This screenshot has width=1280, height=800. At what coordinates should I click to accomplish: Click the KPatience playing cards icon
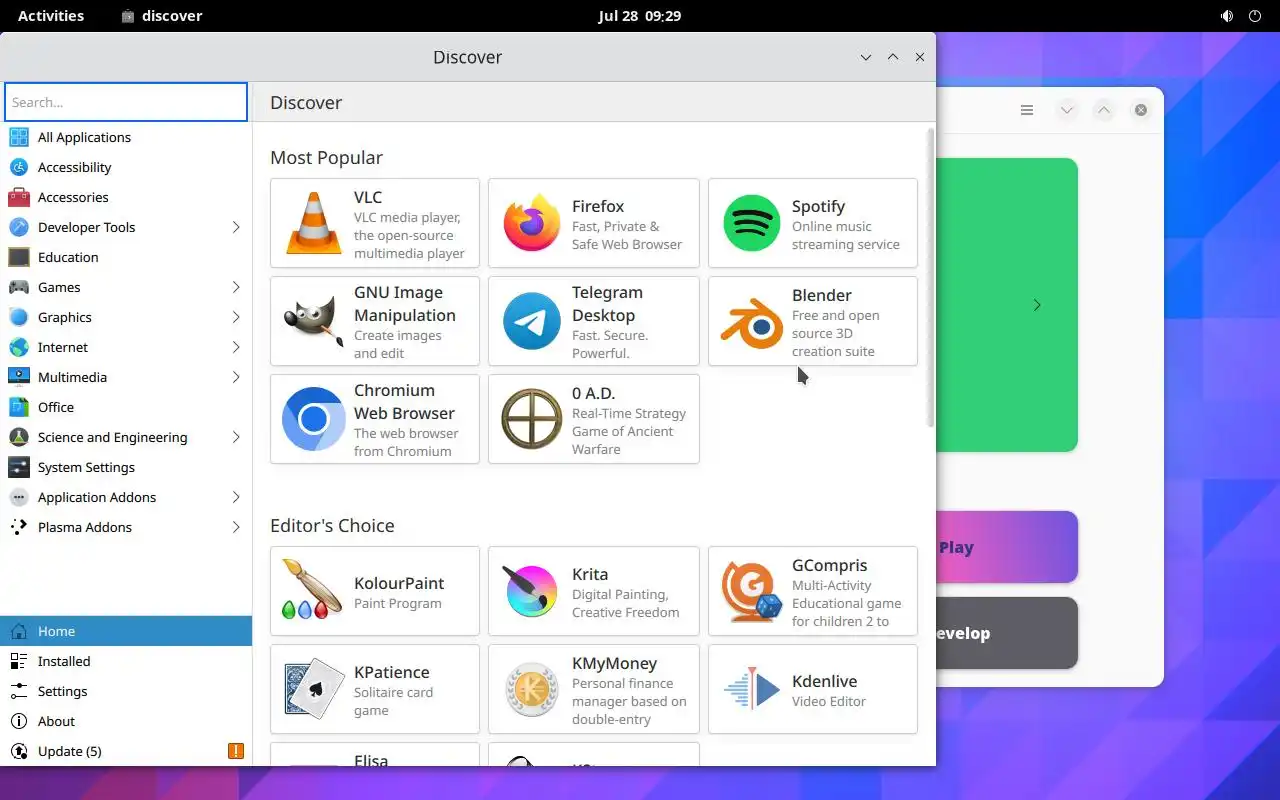[314, 689]
